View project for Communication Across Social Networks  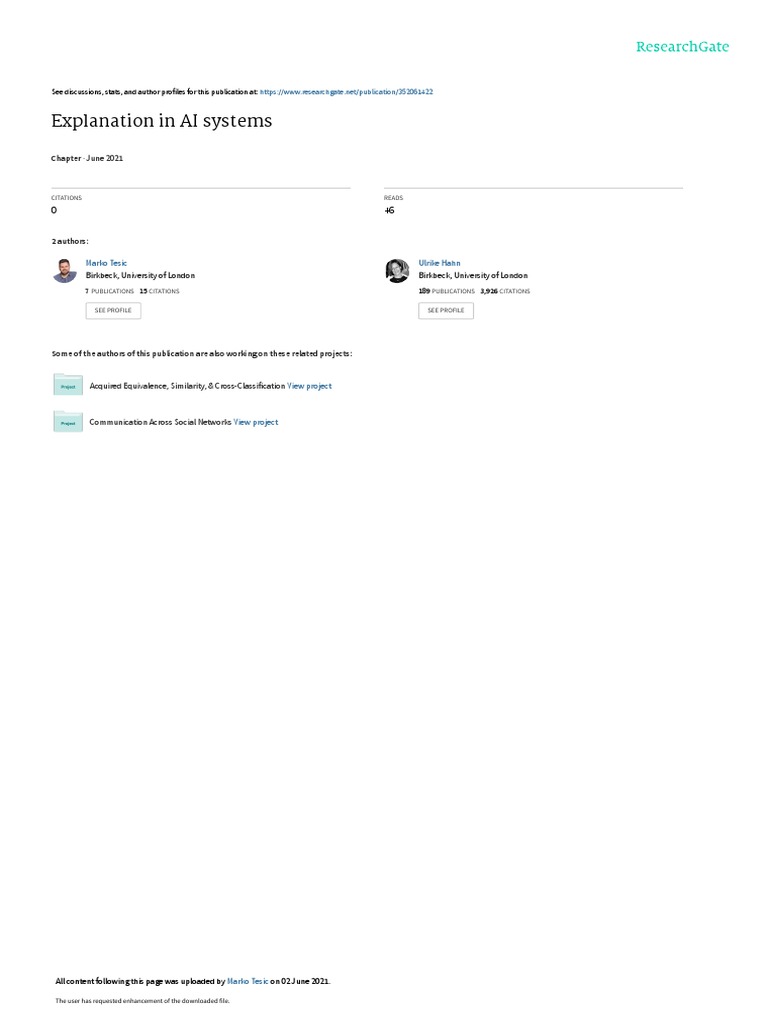(x=256, y=422)
